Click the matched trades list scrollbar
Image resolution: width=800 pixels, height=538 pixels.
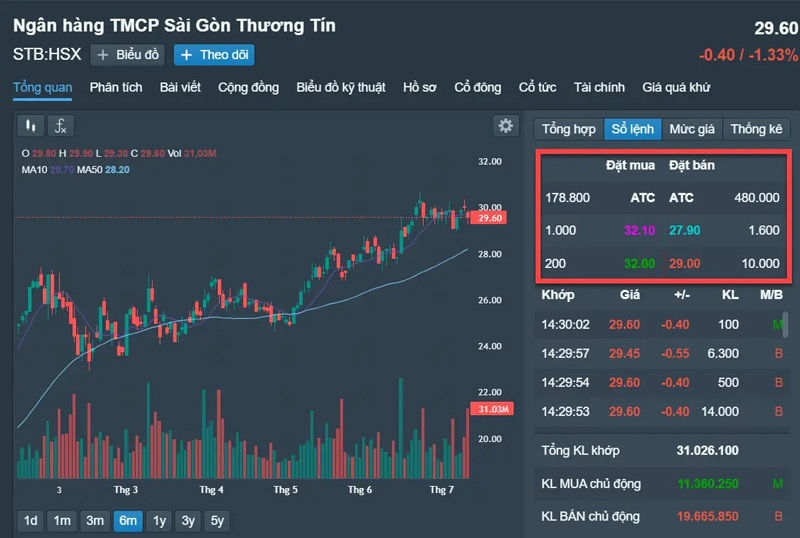pos(786,324)
